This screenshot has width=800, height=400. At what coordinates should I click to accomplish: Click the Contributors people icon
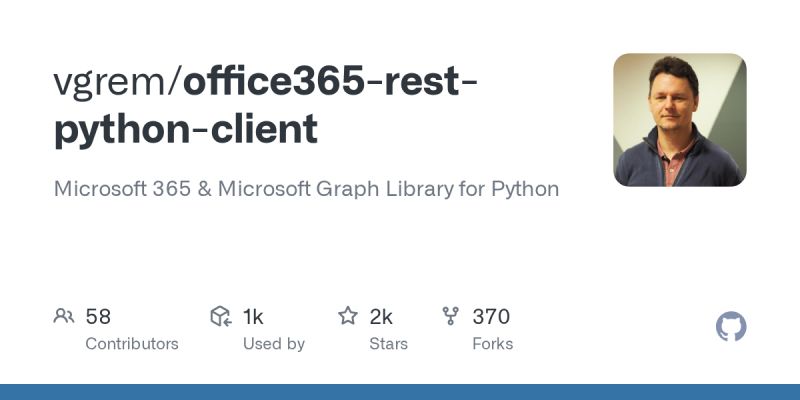click(x=64, y=317)
